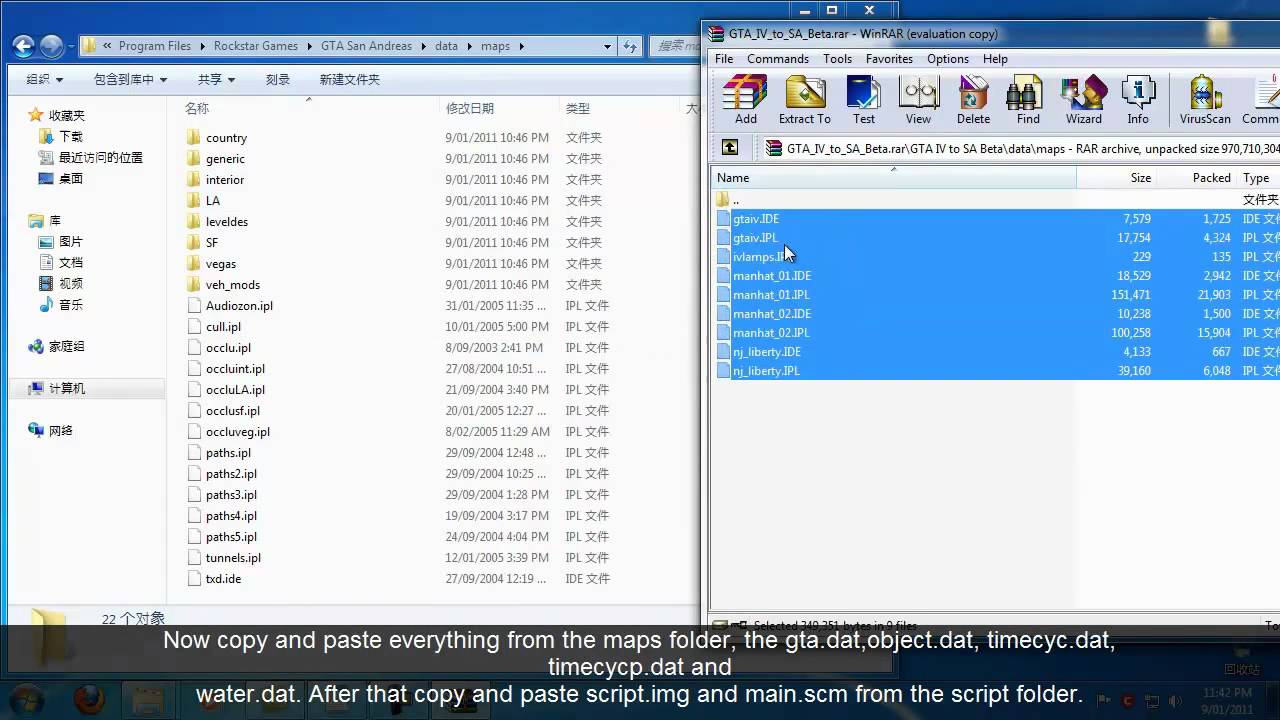Select gtaiv.IDE in the archive

756,218
